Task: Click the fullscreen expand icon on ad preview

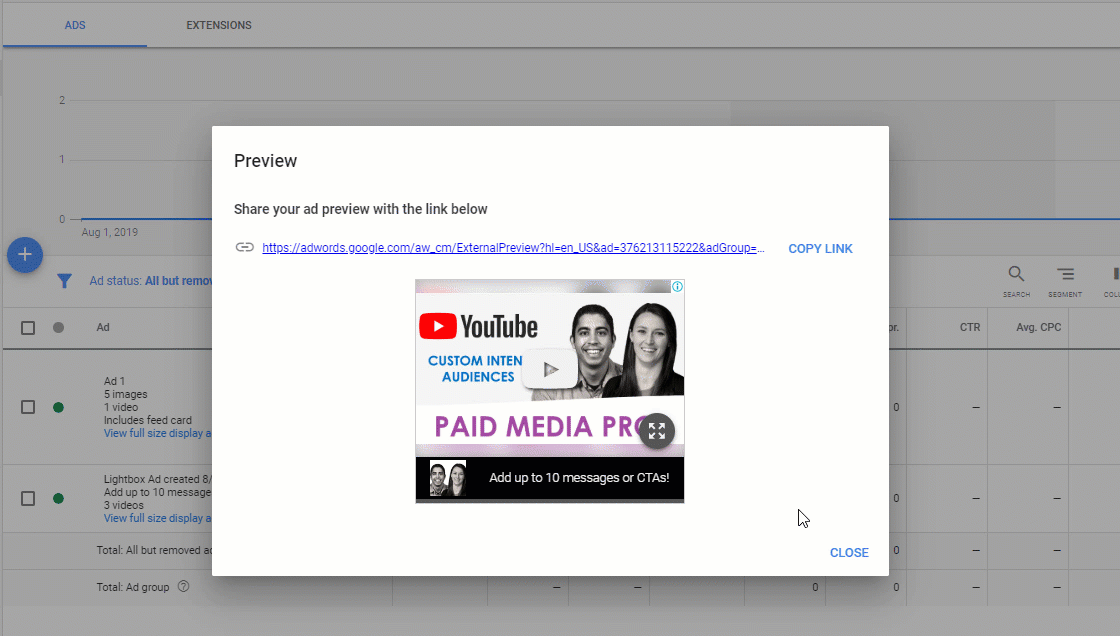Action: pos(656,431)
